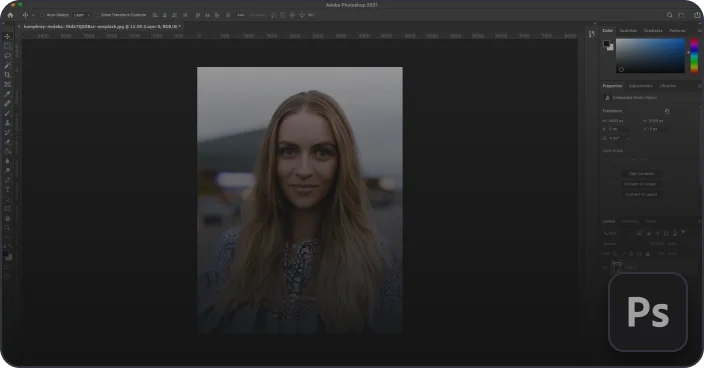This screenshot has width=704, height=368.
Task: Switch to the Swatches tab
Action: click(x=628, y=31)
